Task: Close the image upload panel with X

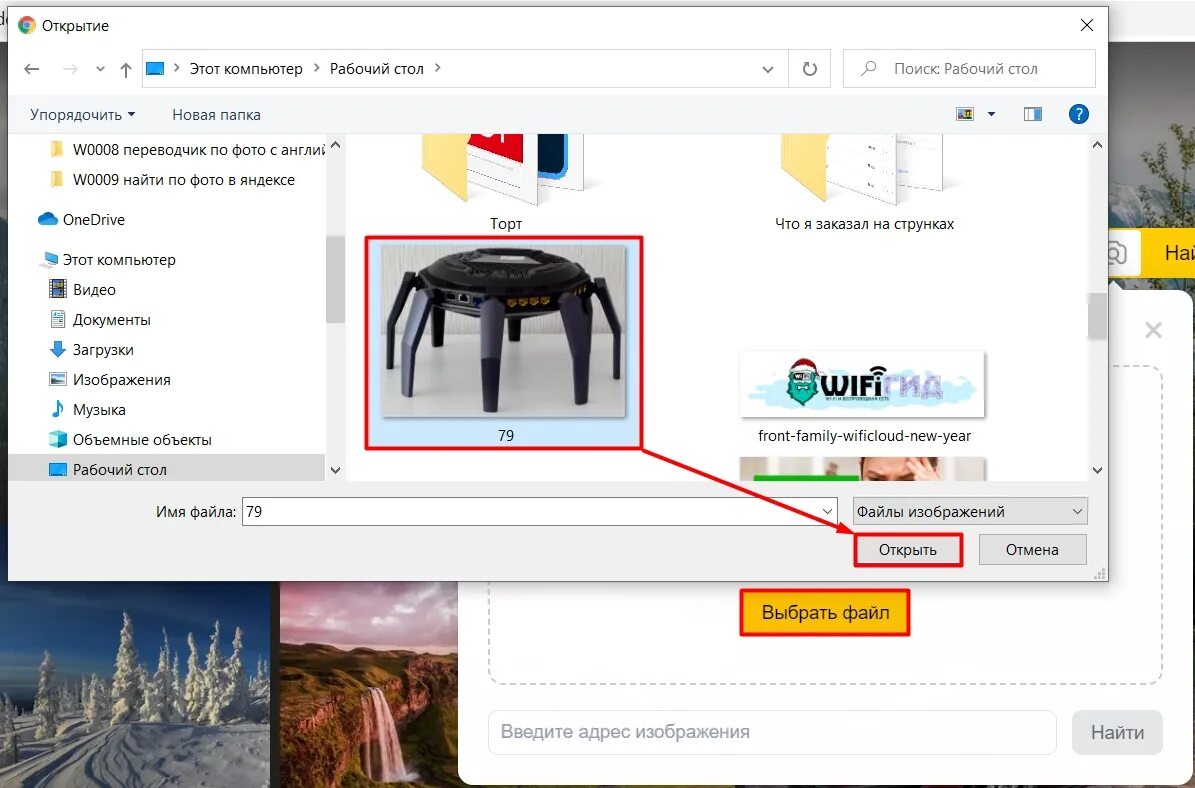Action: click(x=1153, y=330)
